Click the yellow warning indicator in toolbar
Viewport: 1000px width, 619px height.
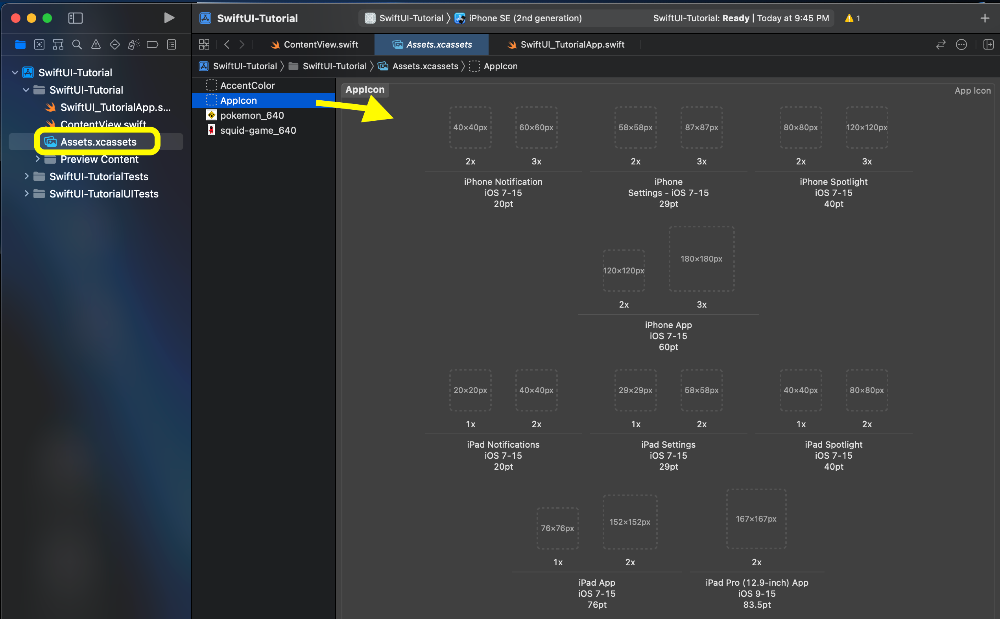coord(851,18)
